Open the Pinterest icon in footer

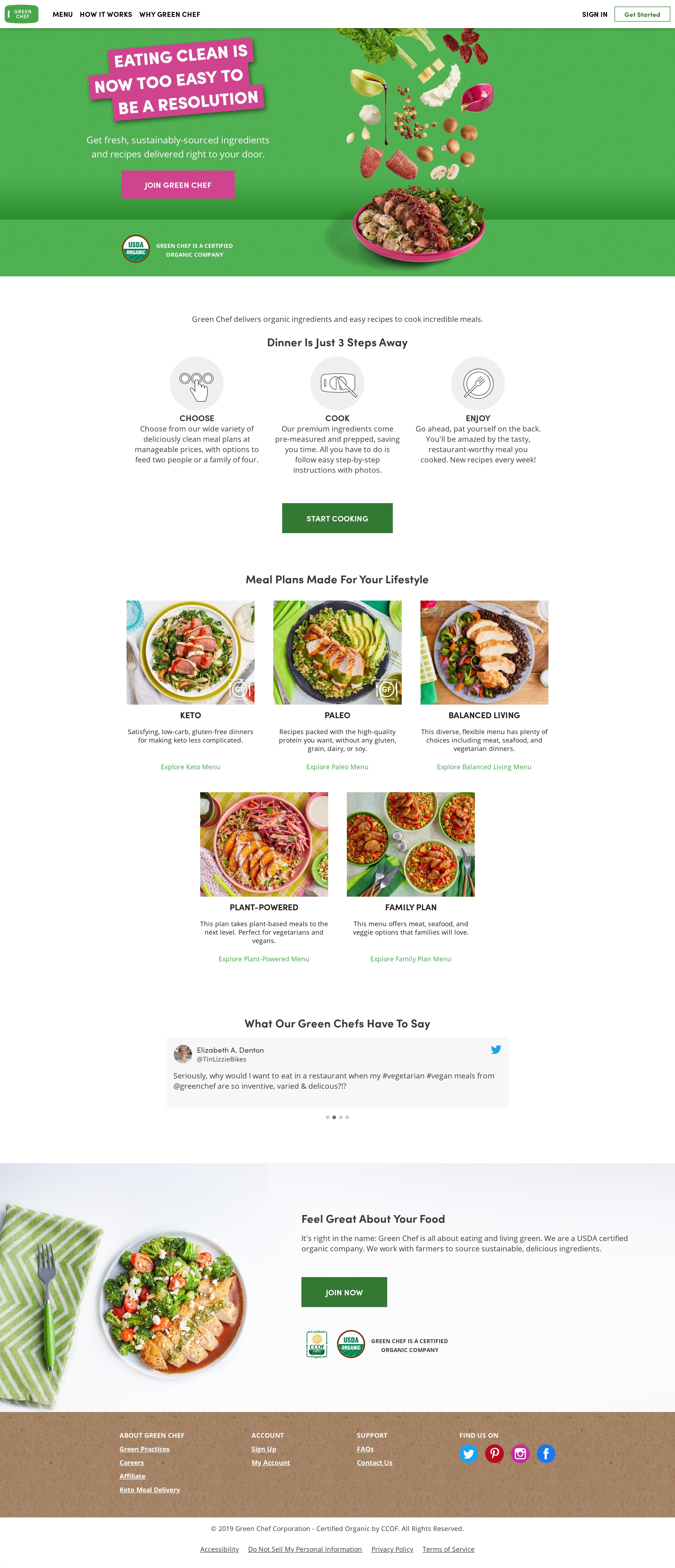click(494, 1453)
